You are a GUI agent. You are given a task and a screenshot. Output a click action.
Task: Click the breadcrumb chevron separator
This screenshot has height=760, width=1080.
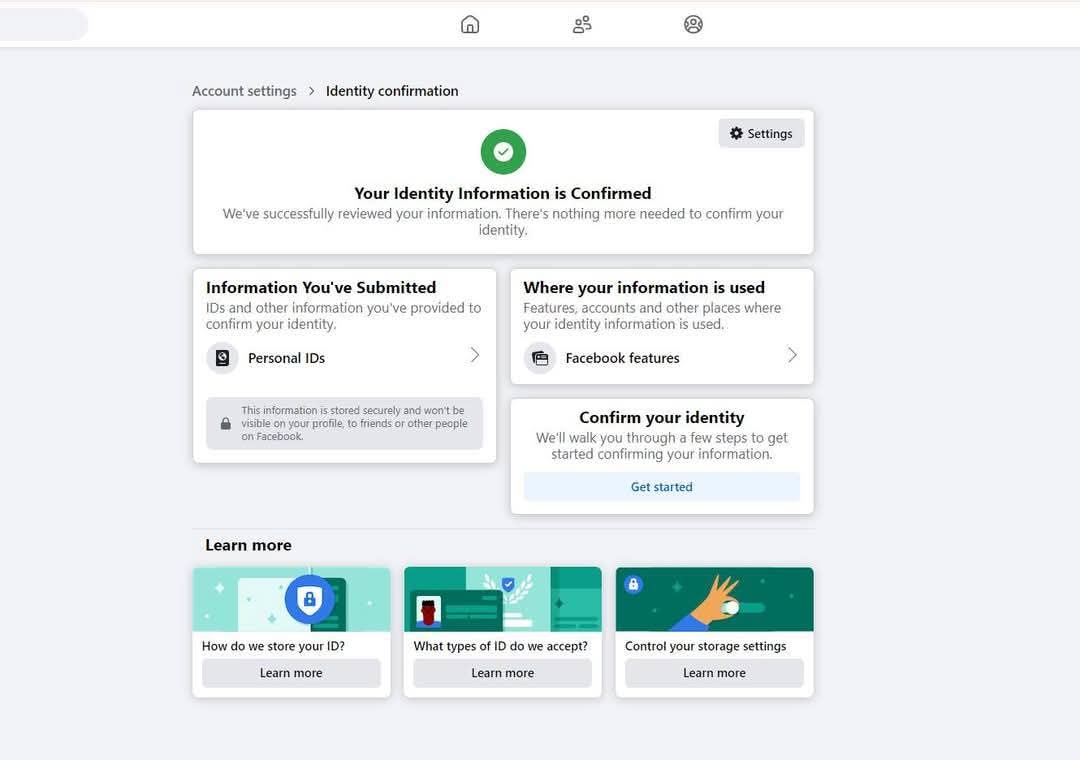(311, 91)
